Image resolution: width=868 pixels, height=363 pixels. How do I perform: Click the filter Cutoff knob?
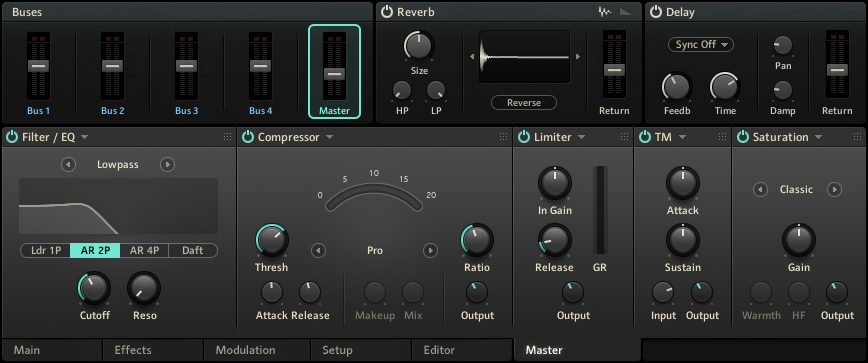pyautogui.click(x=94, y=288)
